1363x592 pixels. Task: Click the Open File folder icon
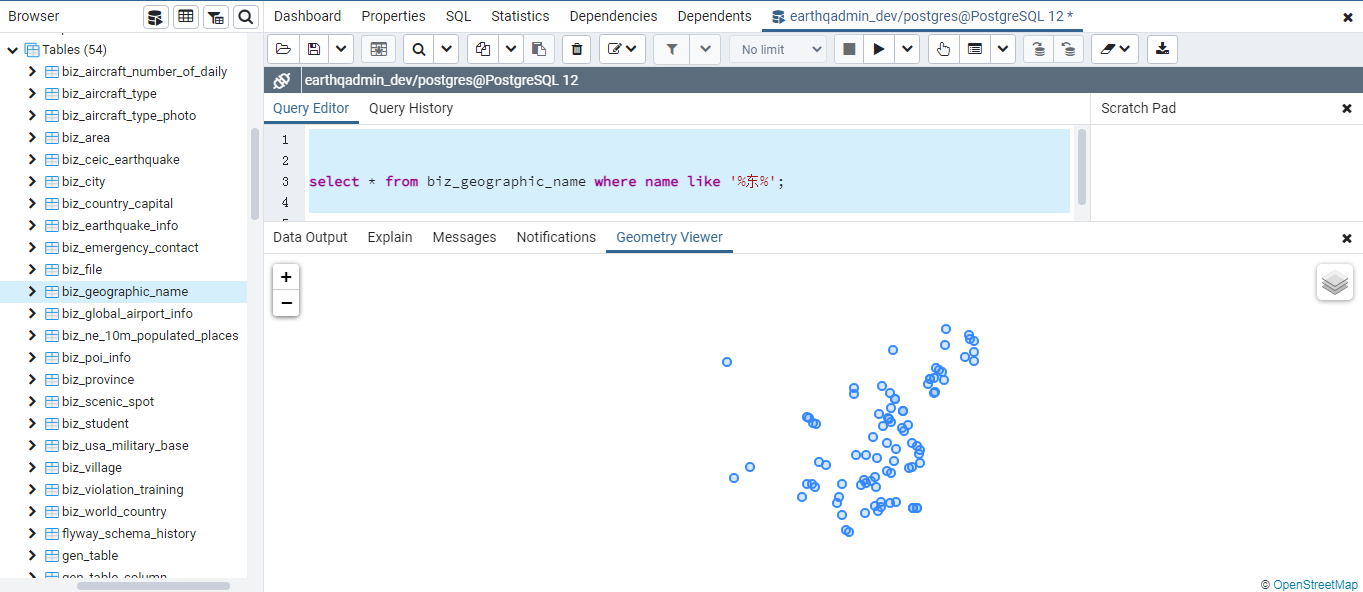(283, 49)
